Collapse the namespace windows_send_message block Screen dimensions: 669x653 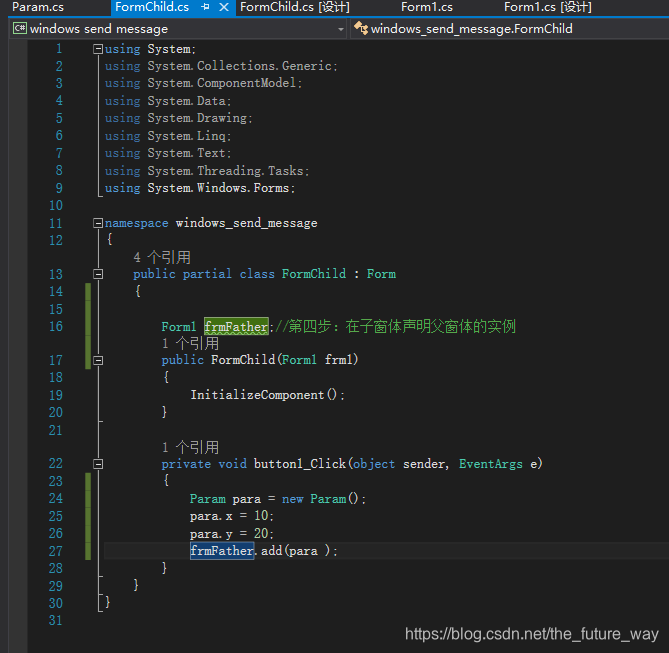[98, 223]
